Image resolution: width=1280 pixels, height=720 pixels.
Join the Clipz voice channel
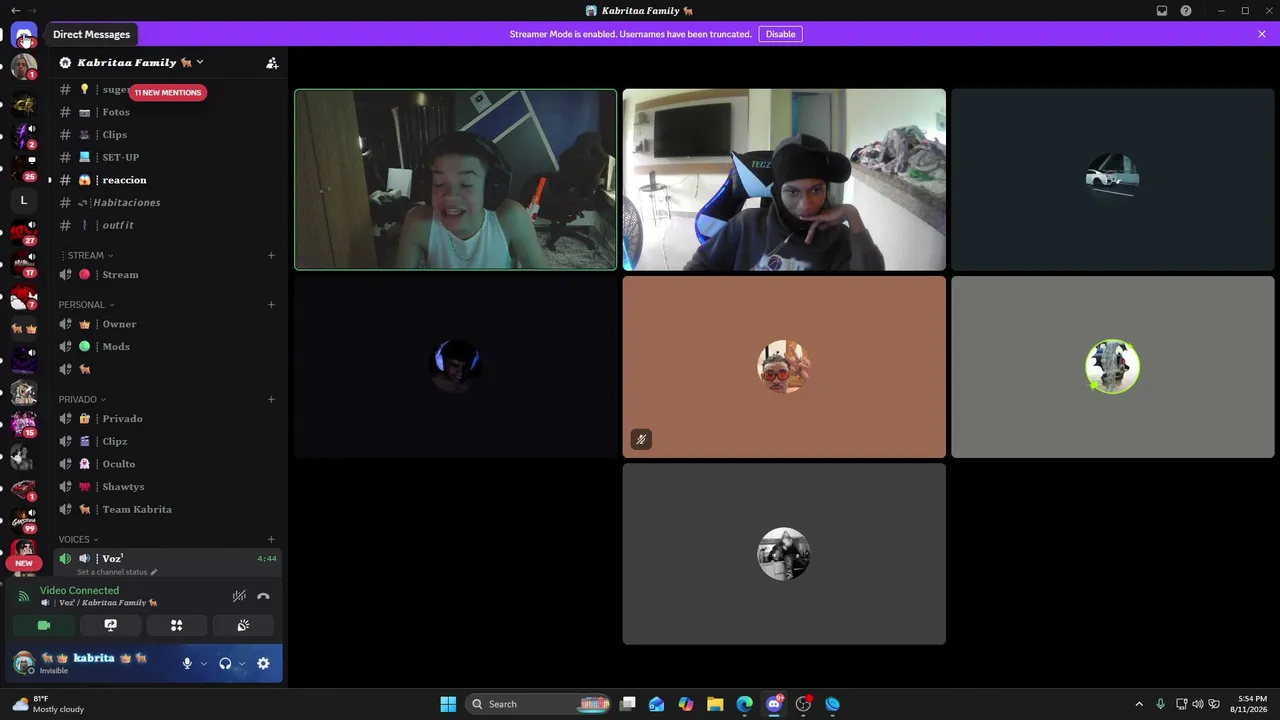(167, 441)
